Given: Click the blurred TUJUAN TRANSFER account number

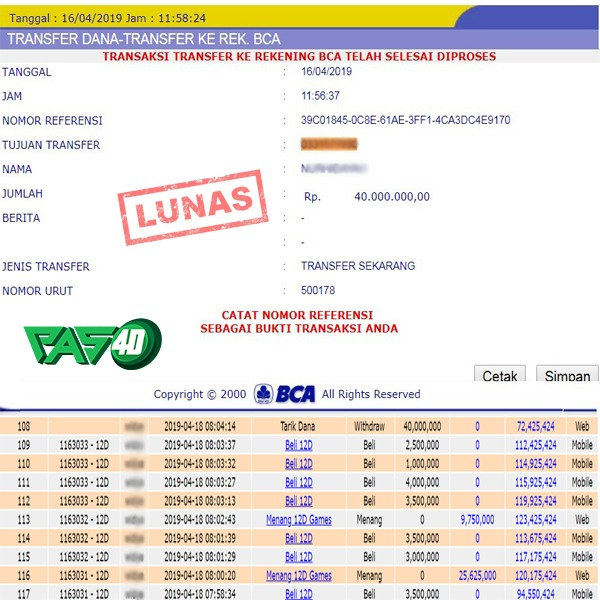Looking at the screenshot, I should click(x=329, y=144).
